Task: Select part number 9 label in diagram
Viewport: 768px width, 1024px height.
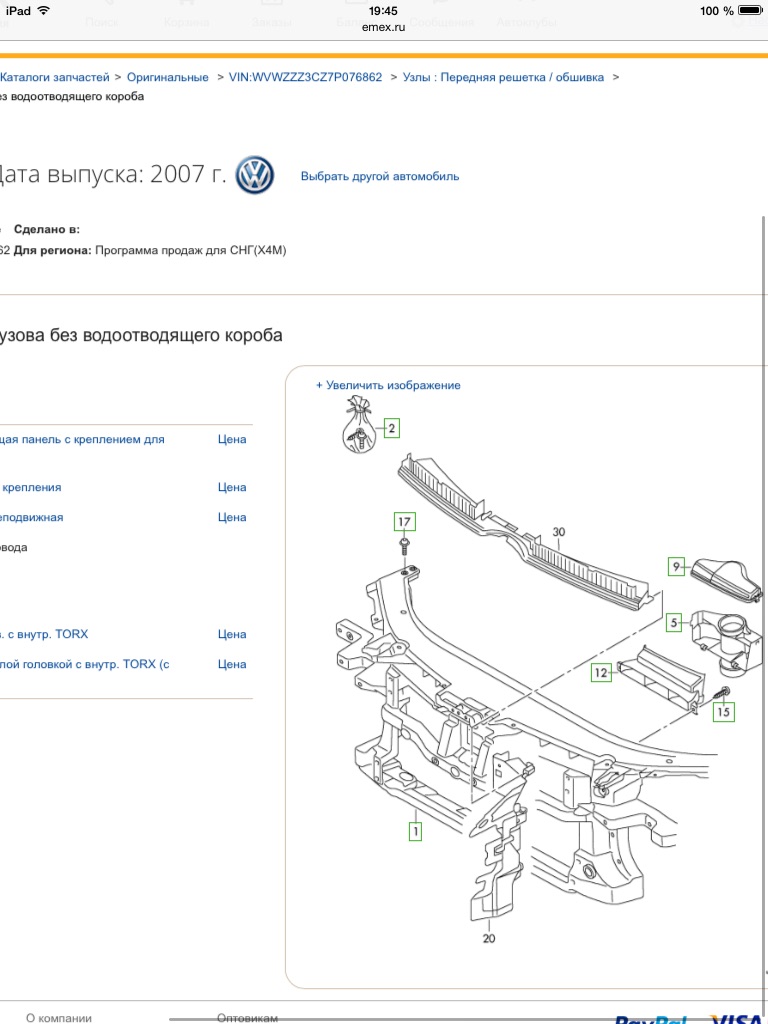Action: click(x=677, y=567)
